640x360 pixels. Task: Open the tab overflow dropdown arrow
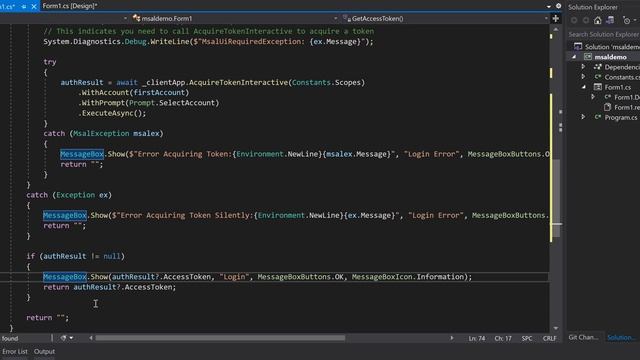(549, 7)
